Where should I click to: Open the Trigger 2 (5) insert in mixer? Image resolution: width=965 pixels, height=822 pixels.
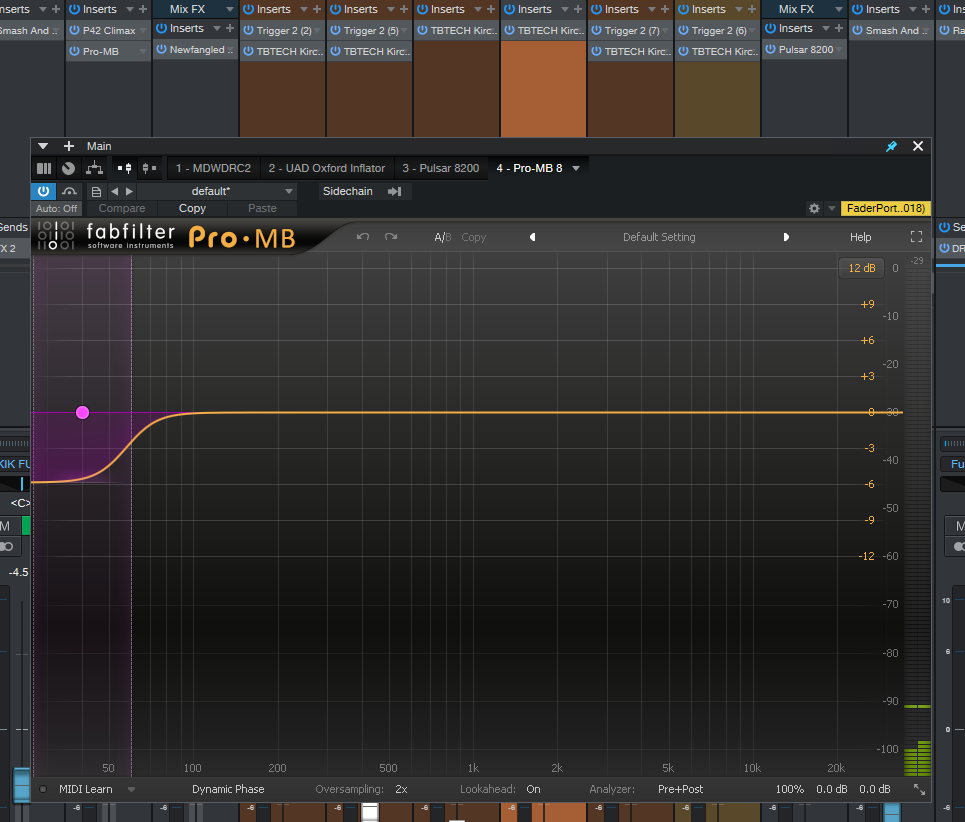370,30
